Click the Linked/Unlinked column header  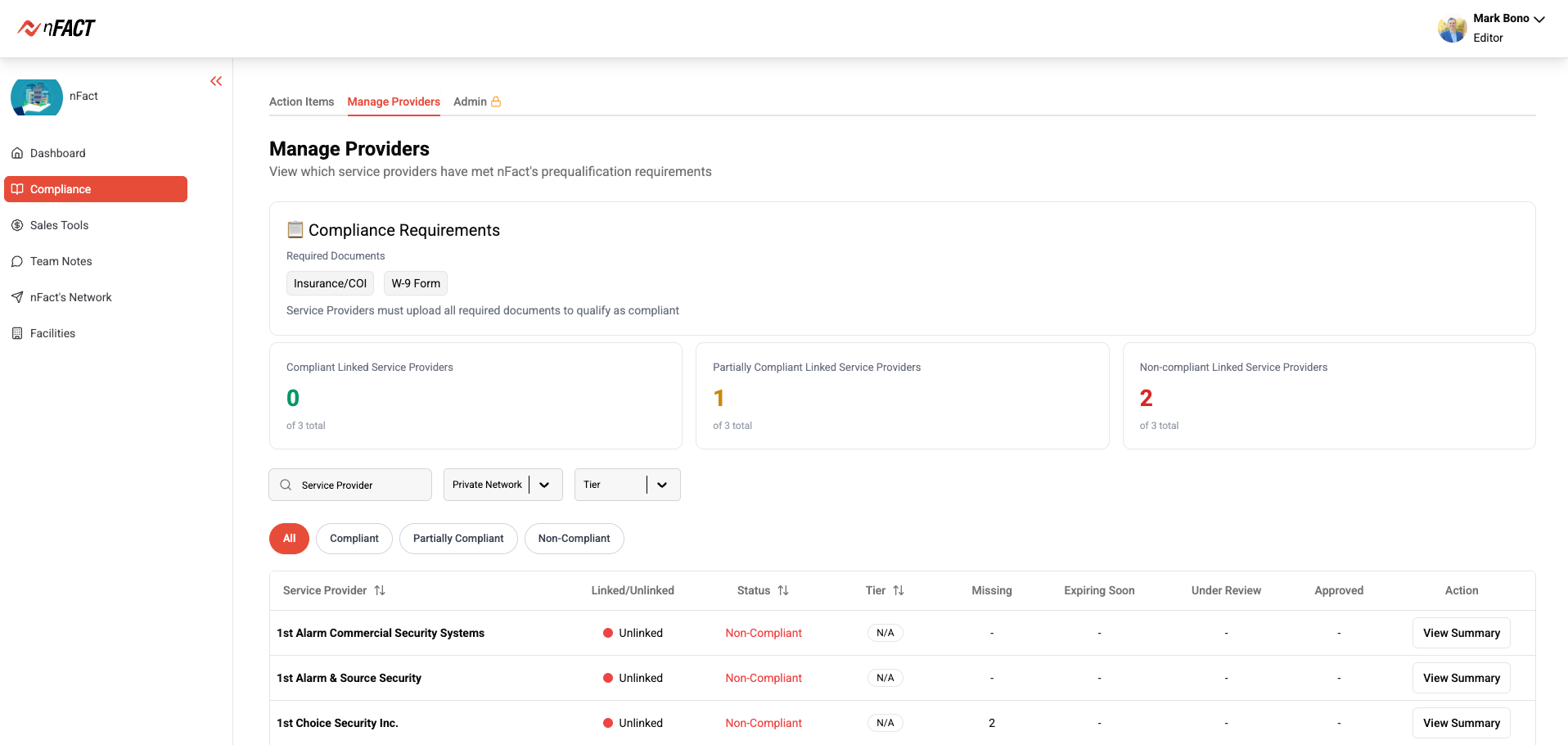pyautogui.click(x=633, y=590)
